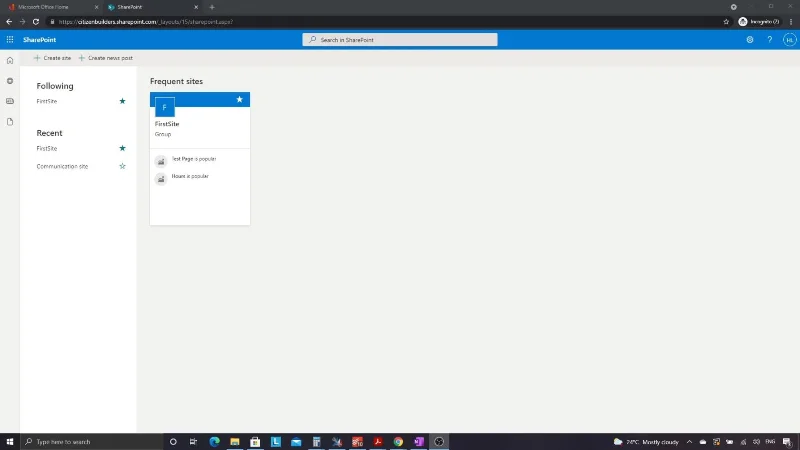800x450 pixels.
Task: Open Cortana circle on taskbar
Action: (173, 442)
